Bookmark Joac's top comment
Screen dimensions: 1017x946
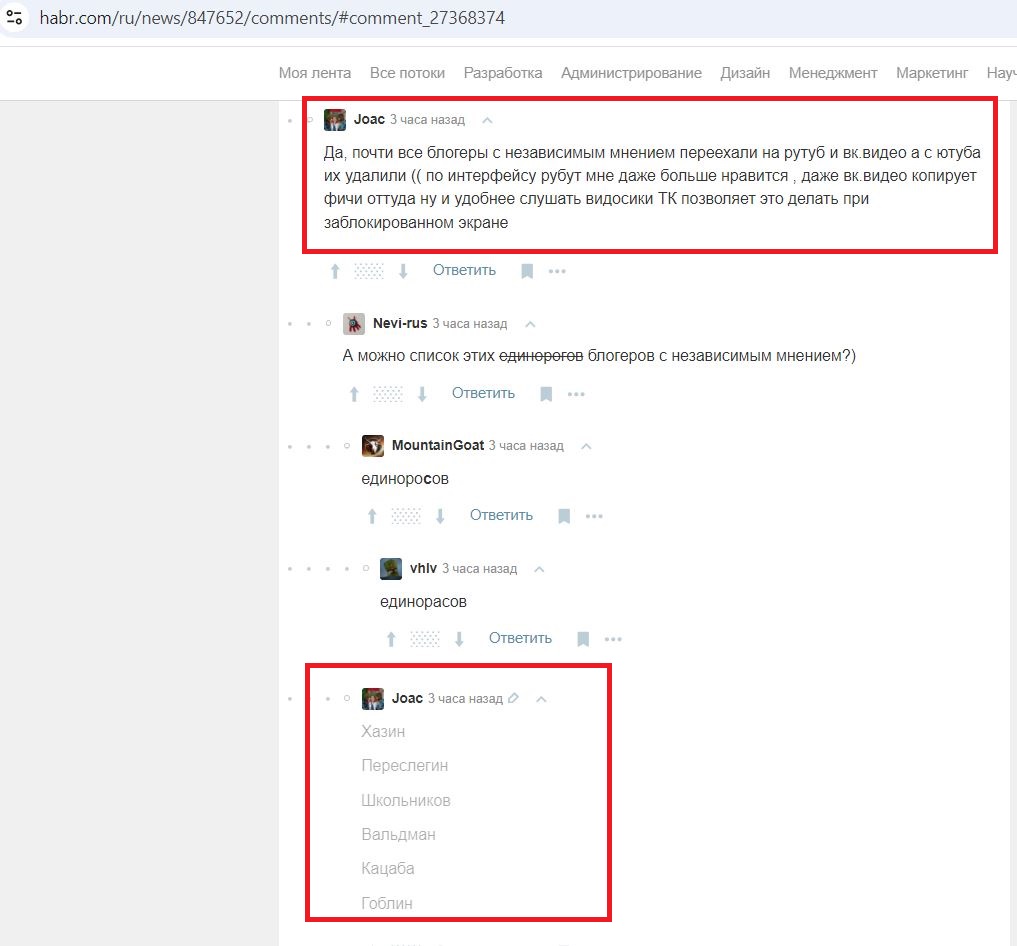(x=527, y=271)
